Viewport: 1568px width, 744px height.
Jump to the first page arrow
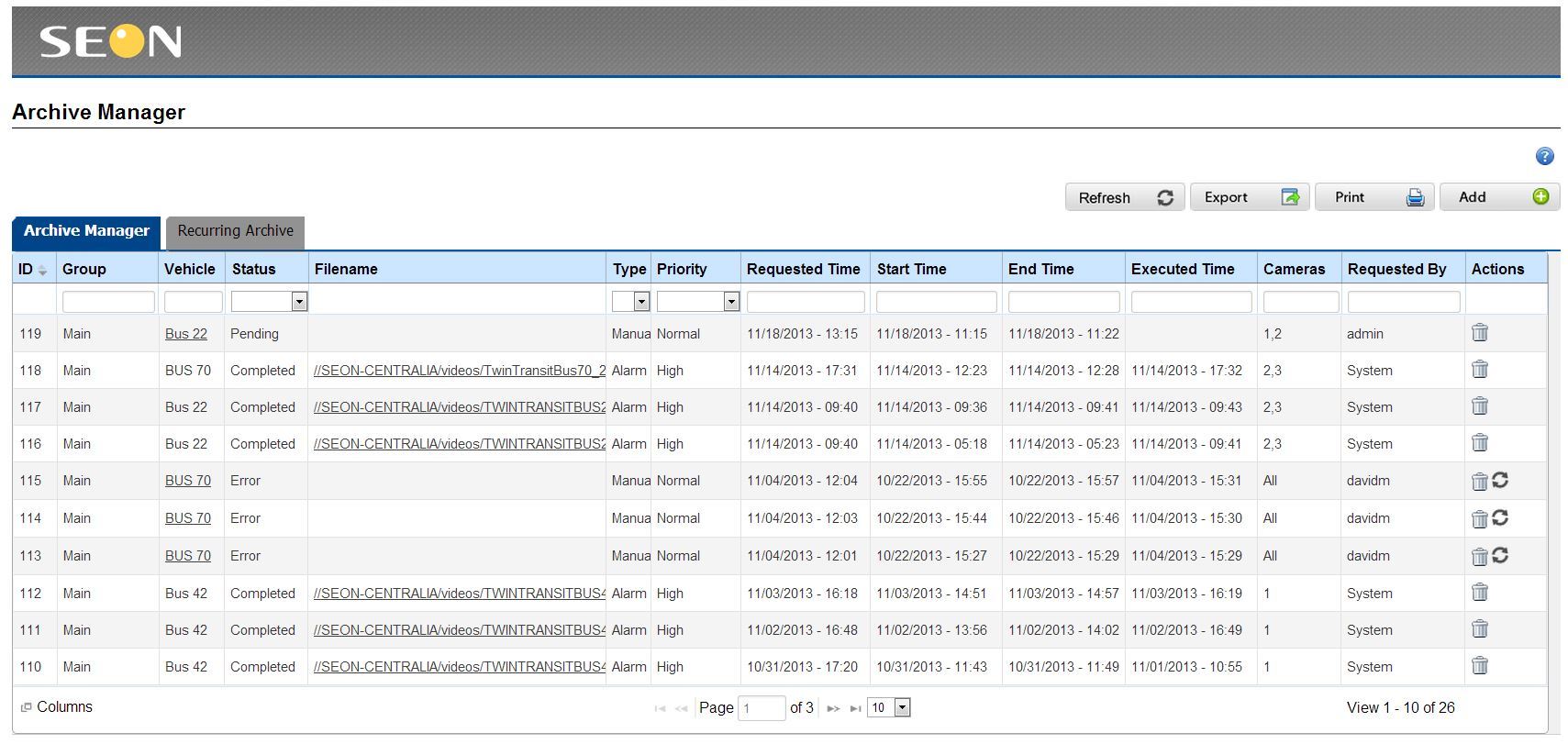(660, 708)
